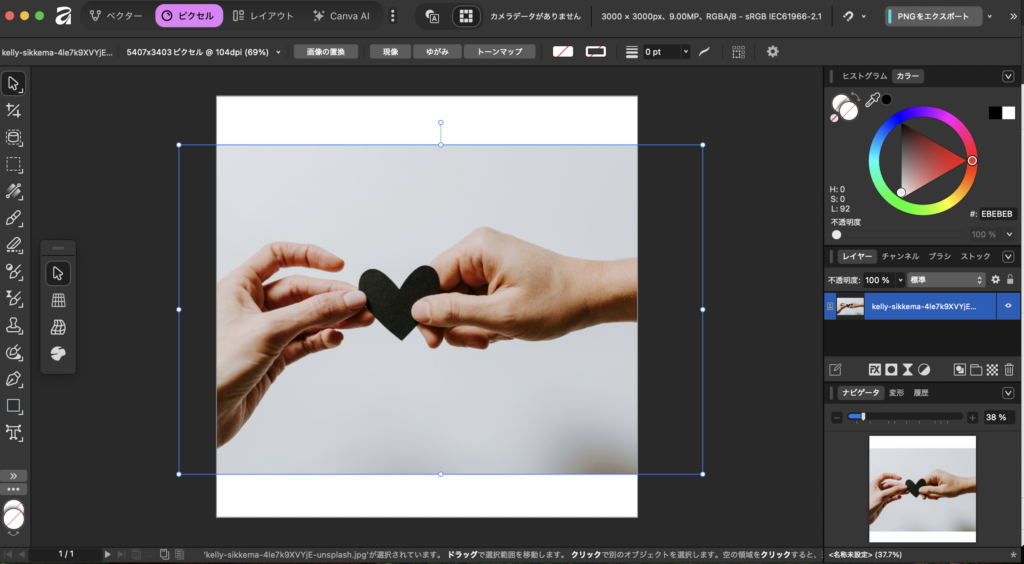Expand the stroke width 0 pt dropdown
Viewport: 1024px width, 564px height.
point(685,52)
